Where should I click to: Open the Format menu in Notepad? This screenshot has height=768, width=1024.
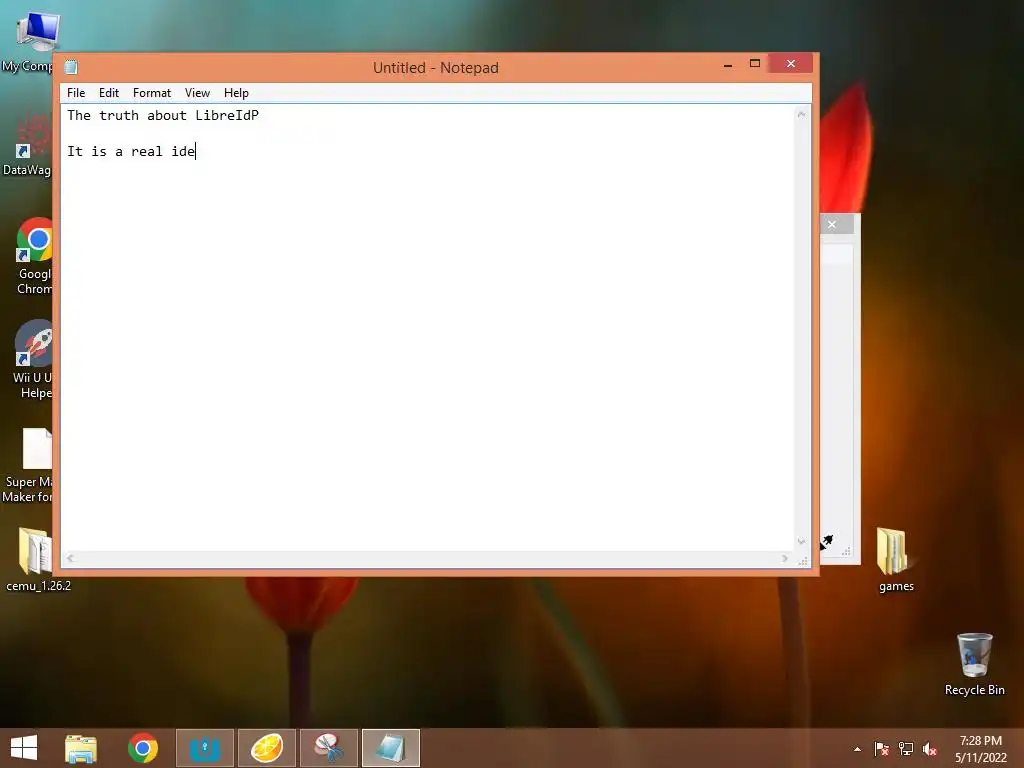pyautogui.click(x=152, y=93)
